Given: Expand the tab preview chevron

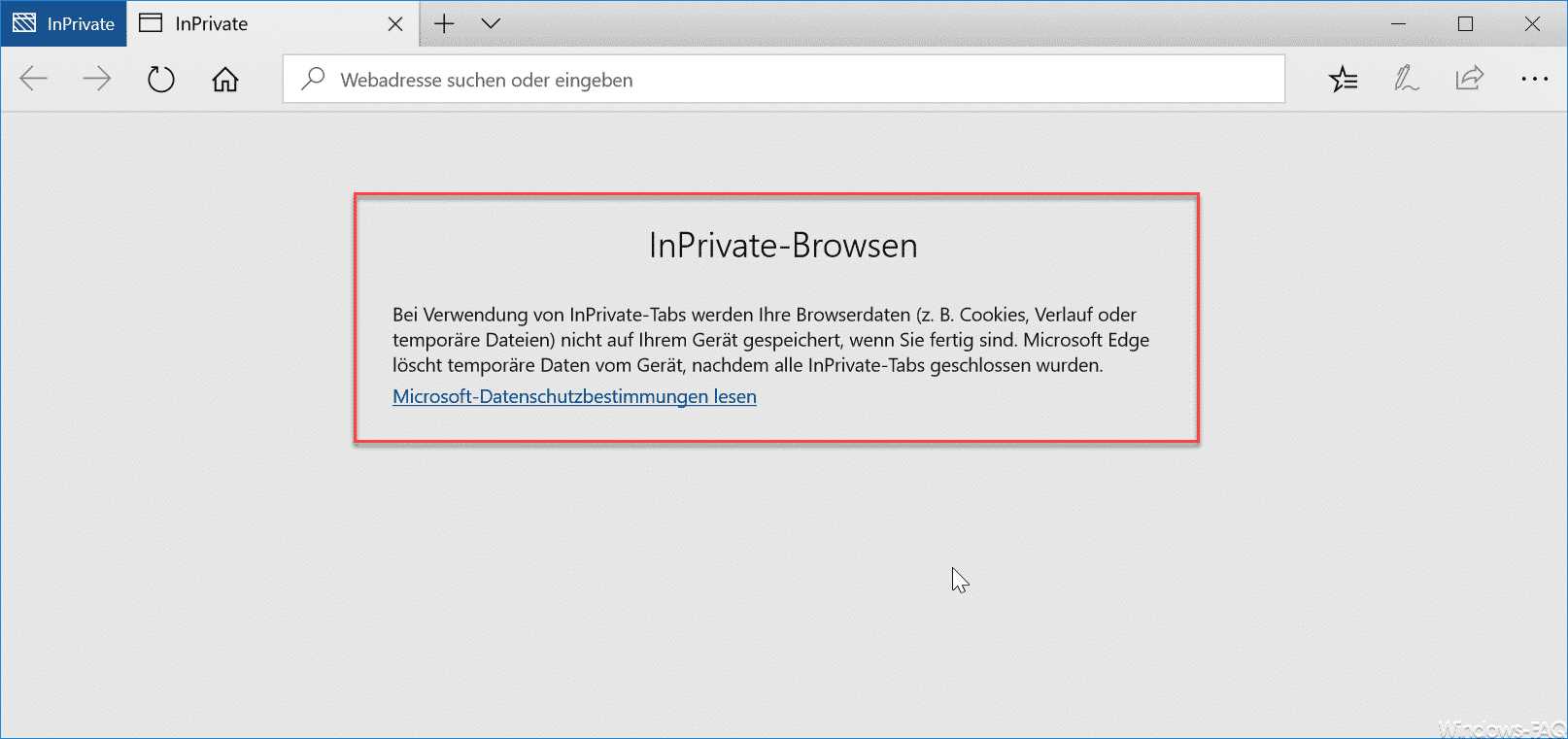Looking at the screenshot, I should tap(491, 23).
